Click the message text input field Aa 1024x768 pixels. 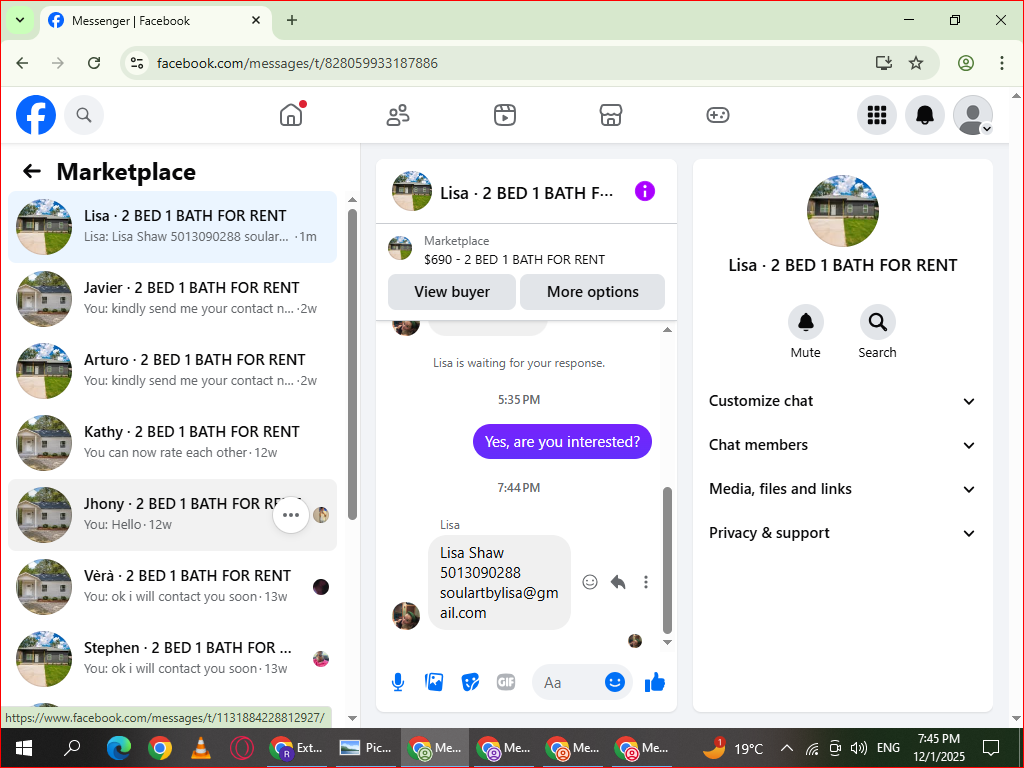pos(566,682)
